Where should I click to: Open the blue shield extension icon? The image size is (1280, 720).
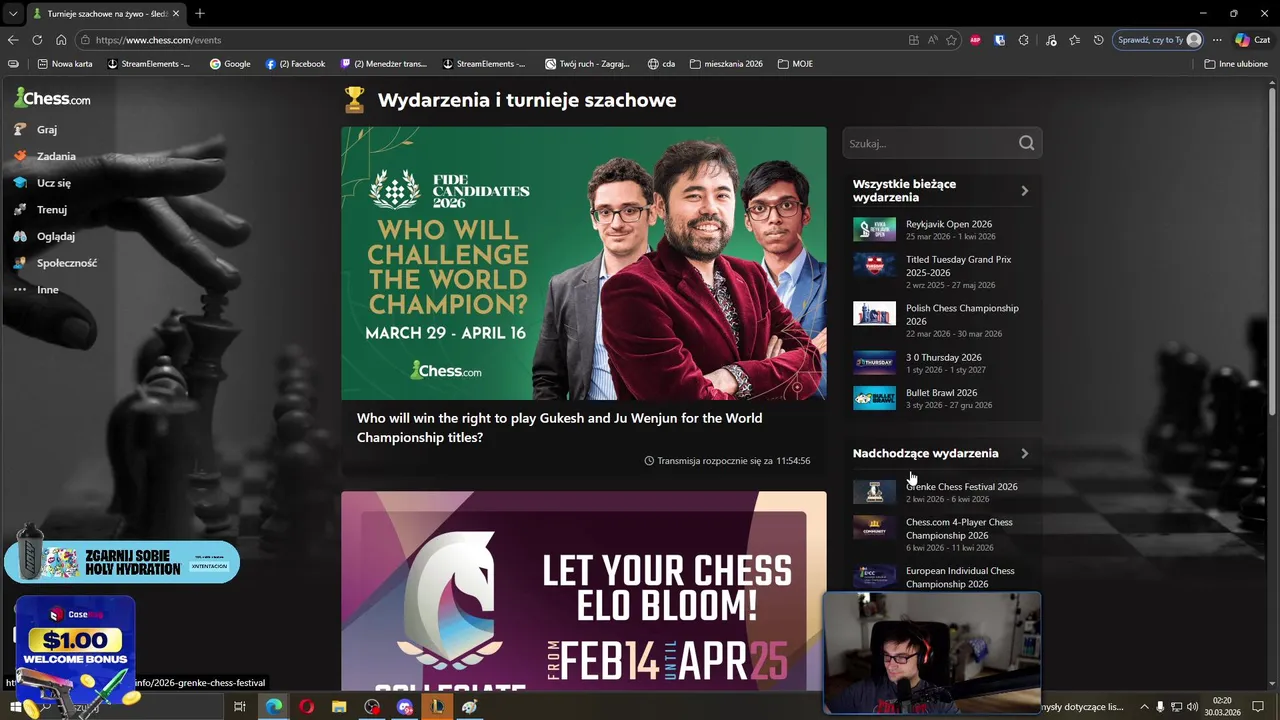click(999, 40)
